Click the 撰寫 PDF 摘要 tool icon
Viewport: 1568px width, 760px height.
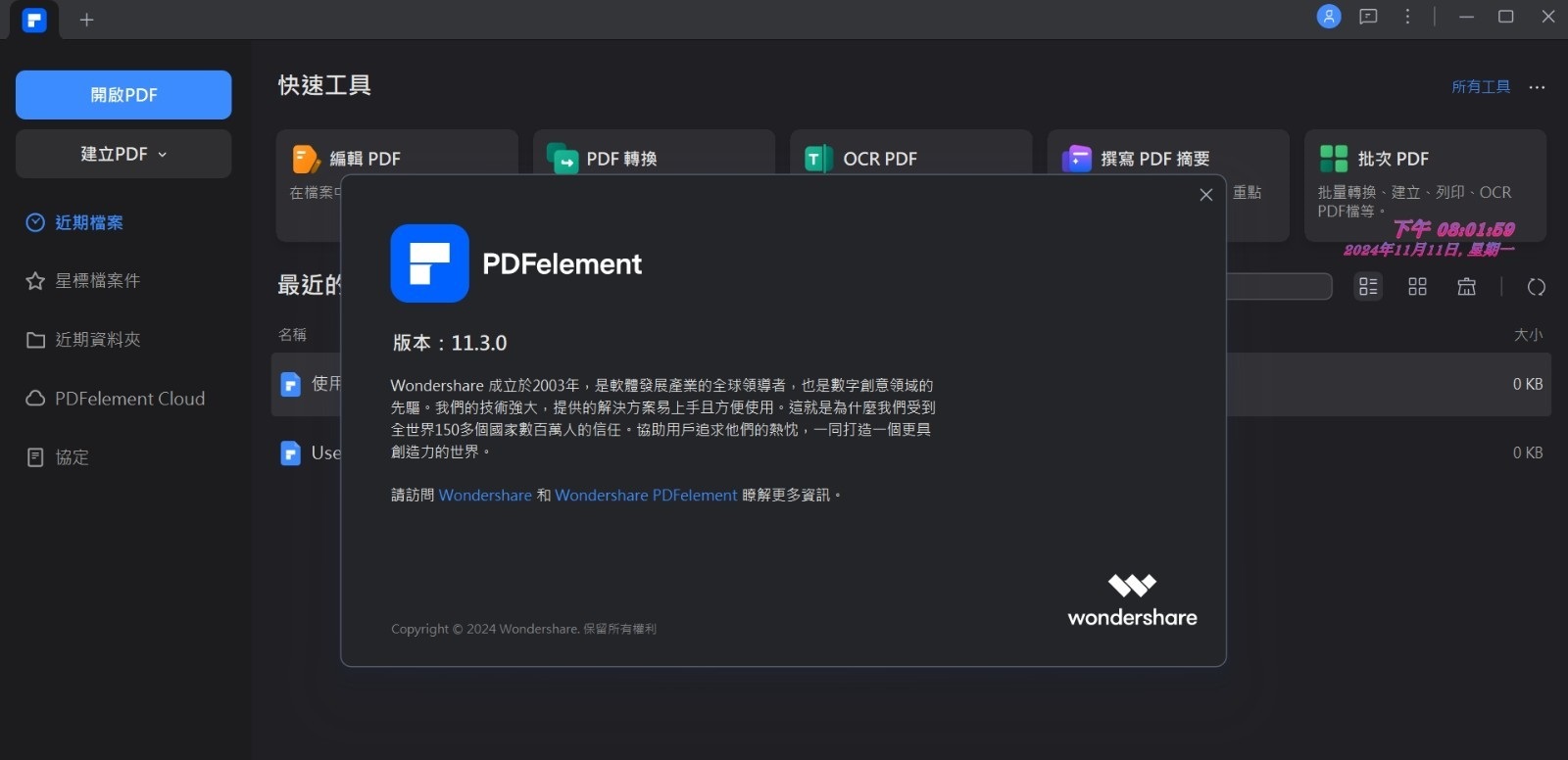[x=1077, y=159]
